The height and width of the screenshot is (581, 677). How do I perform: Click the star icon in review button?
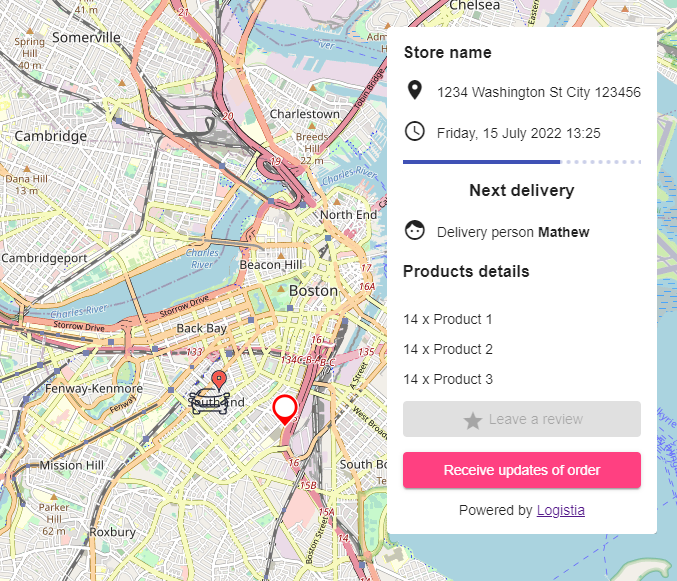click(472, 420)
